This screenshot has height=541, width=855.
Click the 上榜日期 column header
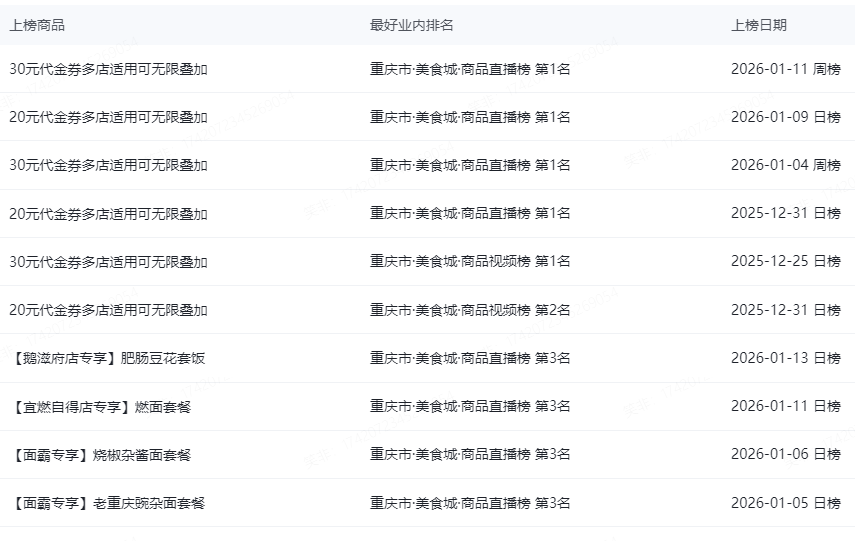click(758, 25)
